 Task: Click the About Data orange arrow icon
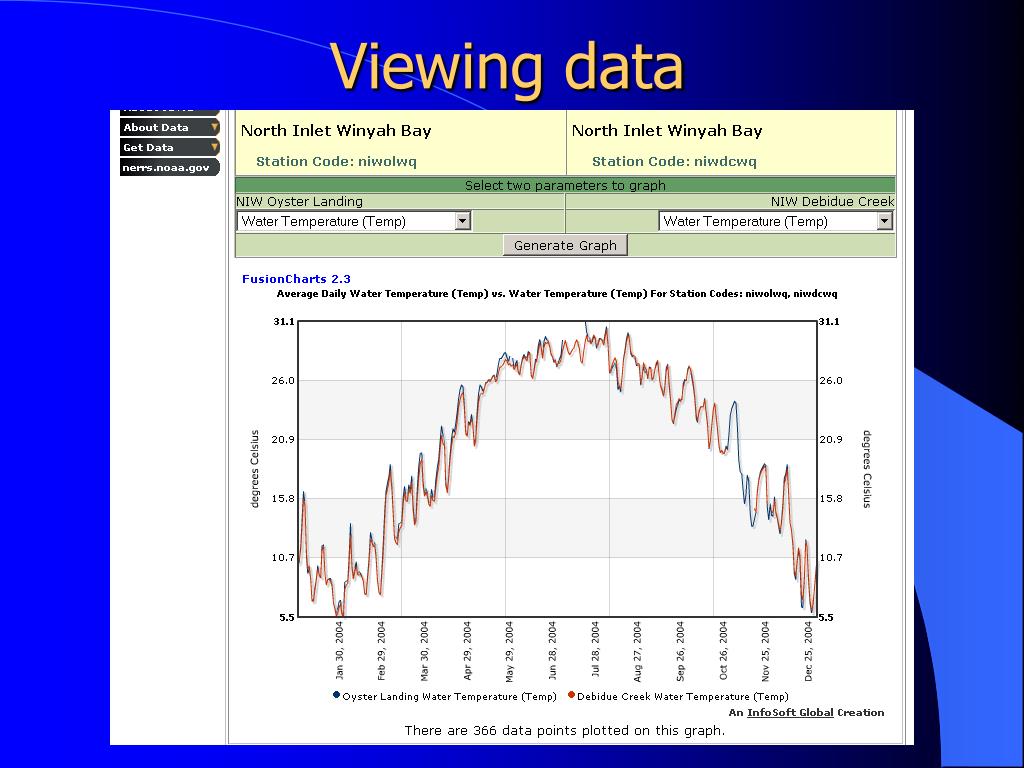click(x=214, y=127)
